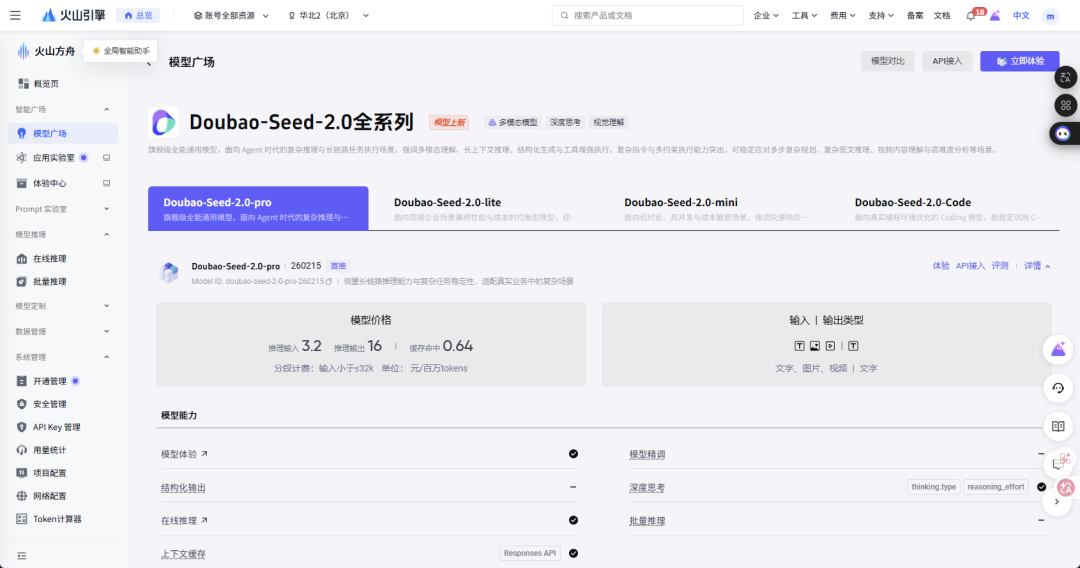
Task: Click the Responses API tag
Action: click(x=530, y=553)
